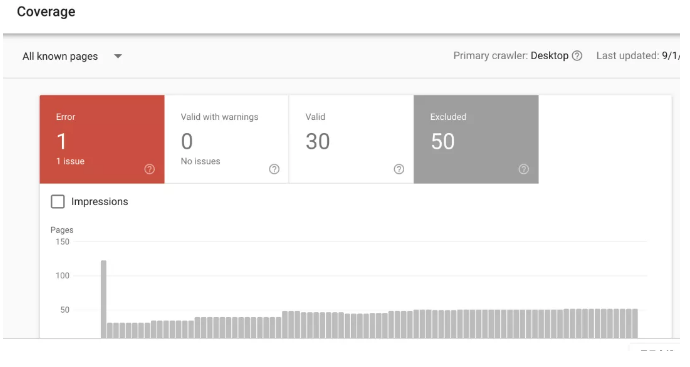The image size is (690, 367).
Task: Open the All known pages filter
Action: click(x=72, y=56)
